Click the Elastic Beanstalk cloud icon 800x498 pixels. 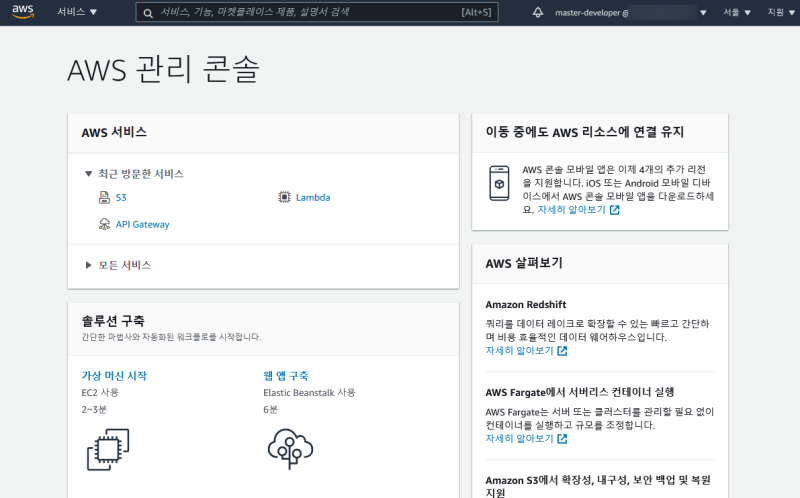tap(290, 449)
